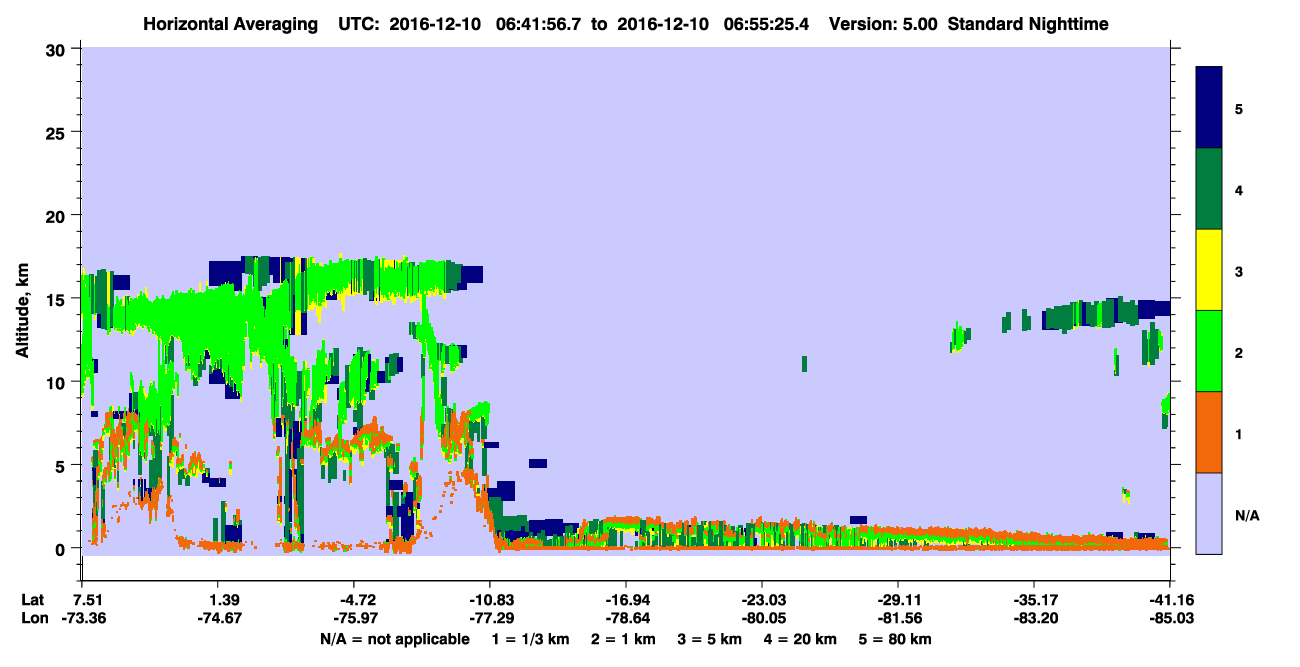Click longitude value '-77.29'
1300x667 pixels.
[x=489, y=619]
